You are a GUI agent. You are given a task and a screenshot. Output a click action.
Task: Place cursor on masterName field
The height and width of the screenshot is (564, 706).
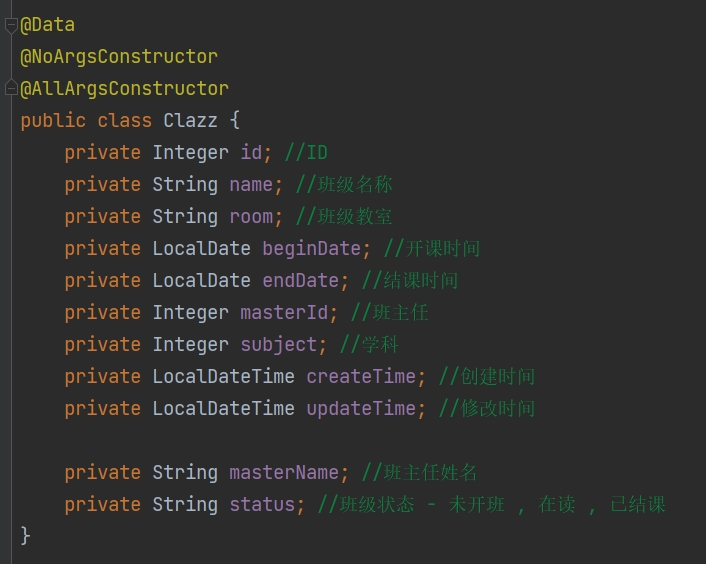coord(288,473)
